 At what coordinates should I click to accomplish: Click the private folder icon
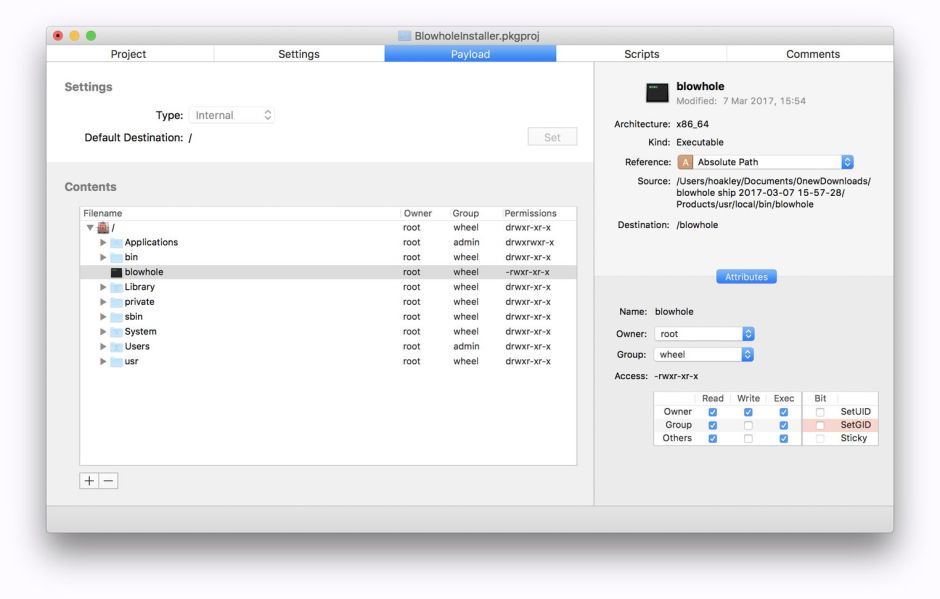click(118, 301)
